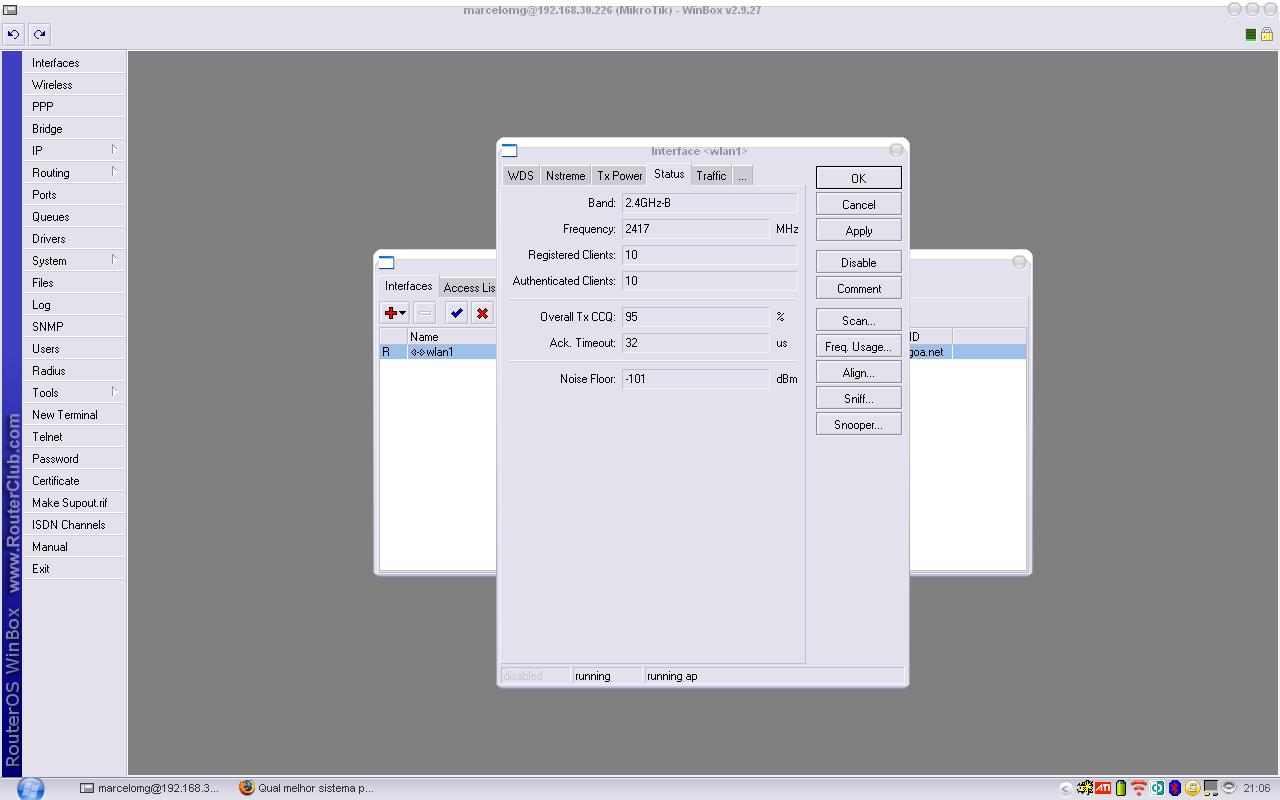This screenshot has height=800, width=1280.
Task: Open the Start menu orb
Action: coord(31,788)
